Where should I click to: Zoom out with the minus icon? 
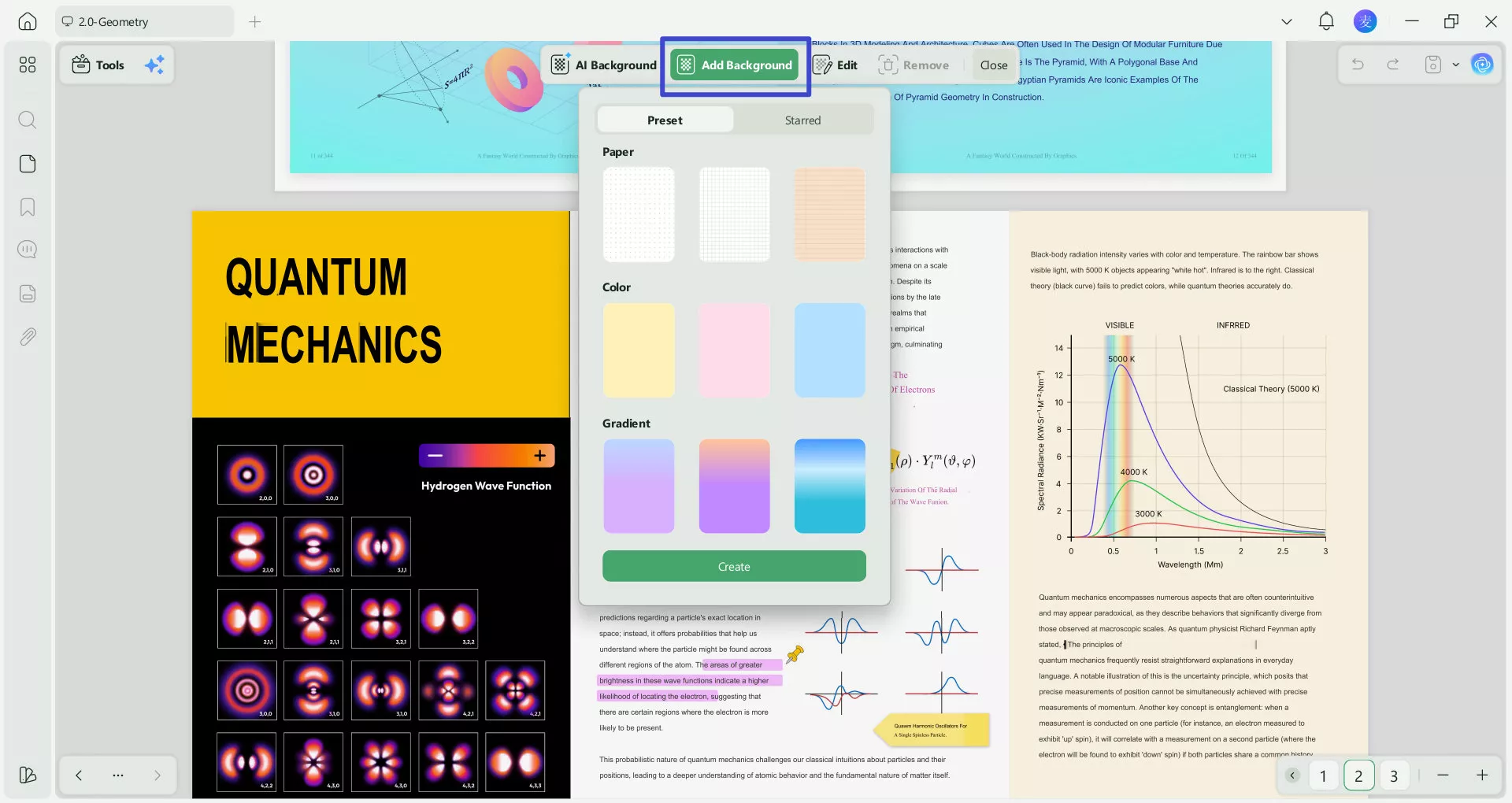(x=1443, y=775)
